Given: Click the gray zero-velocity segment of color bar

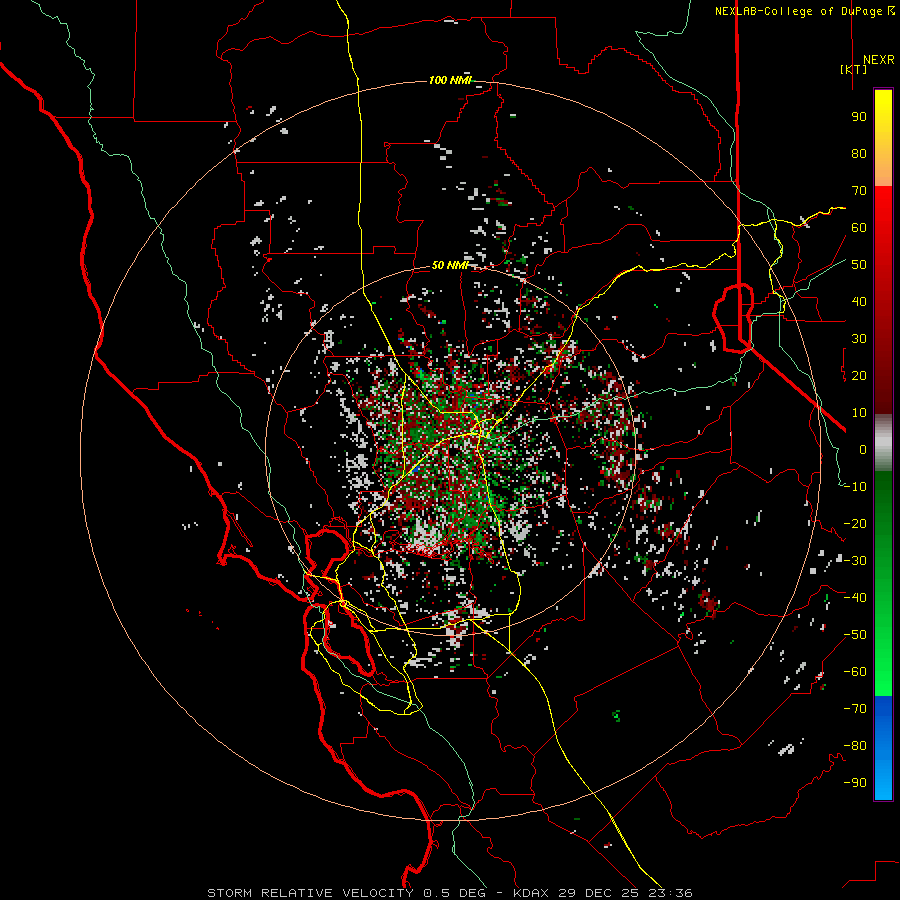Looking at the screenshot, I should [883, 443].
